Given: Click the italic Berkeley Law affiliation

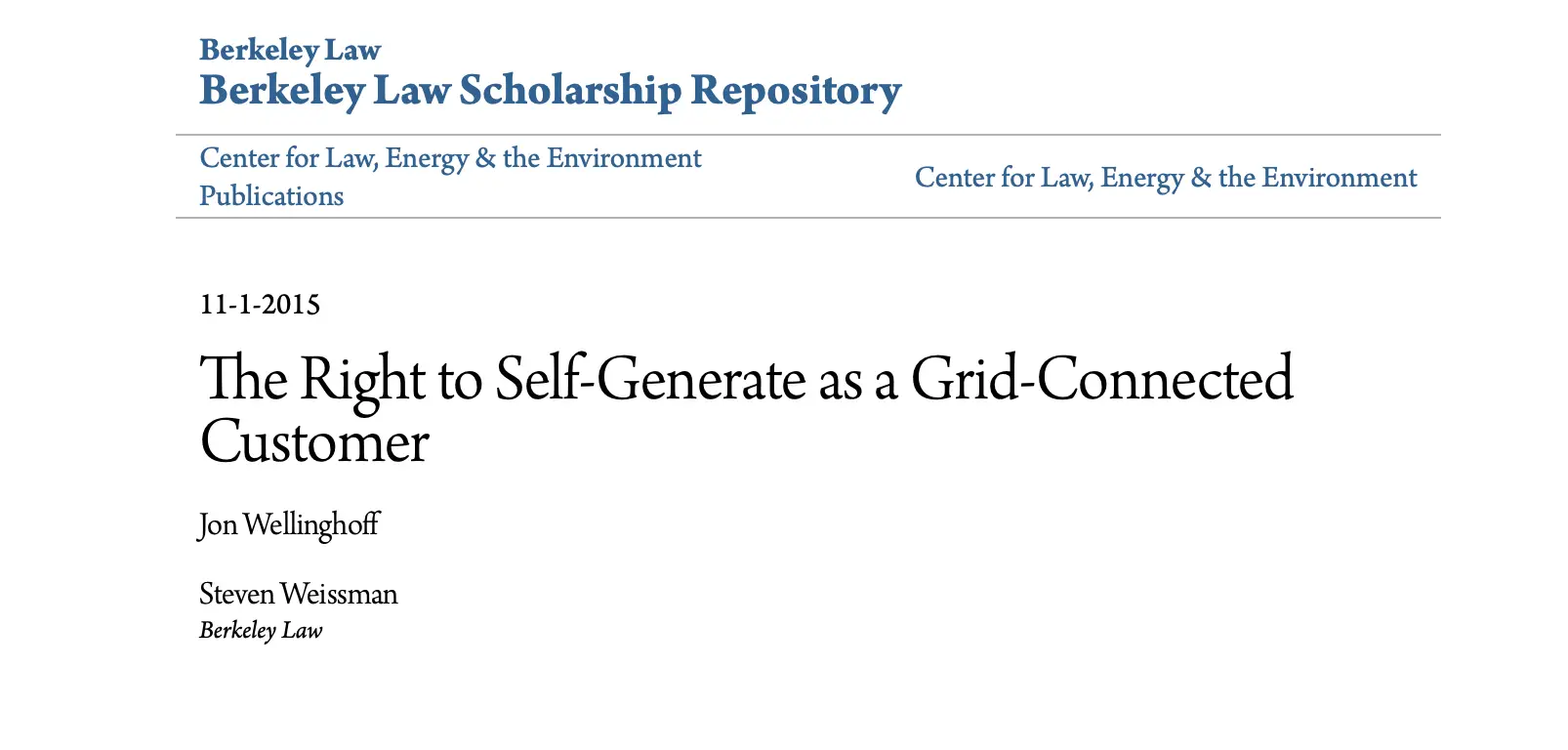Looking at the screenshot, I should (x=261, y=631).
